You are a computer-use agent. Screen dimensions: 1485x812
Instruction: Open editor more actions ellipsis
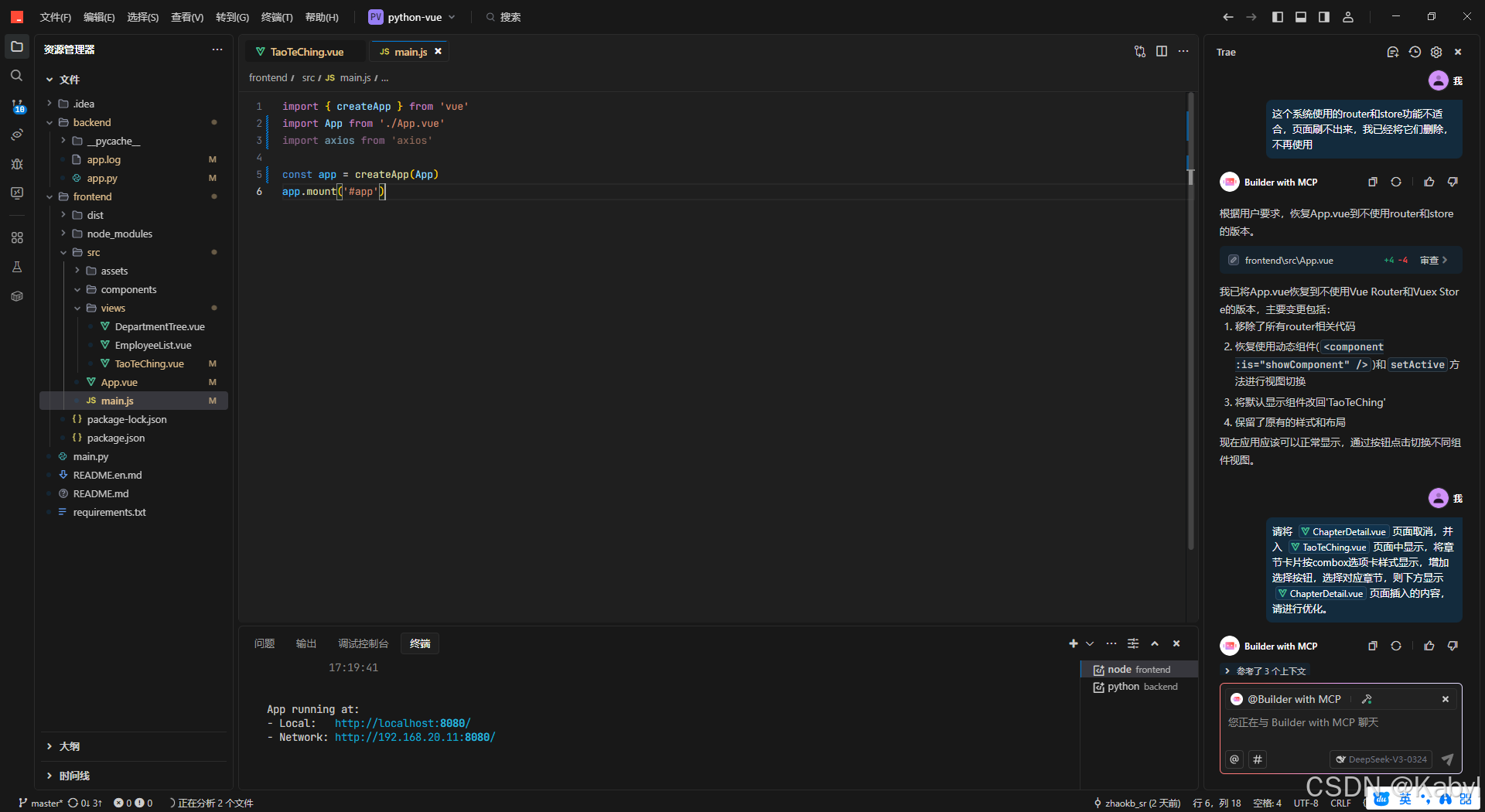point(1183,52)
